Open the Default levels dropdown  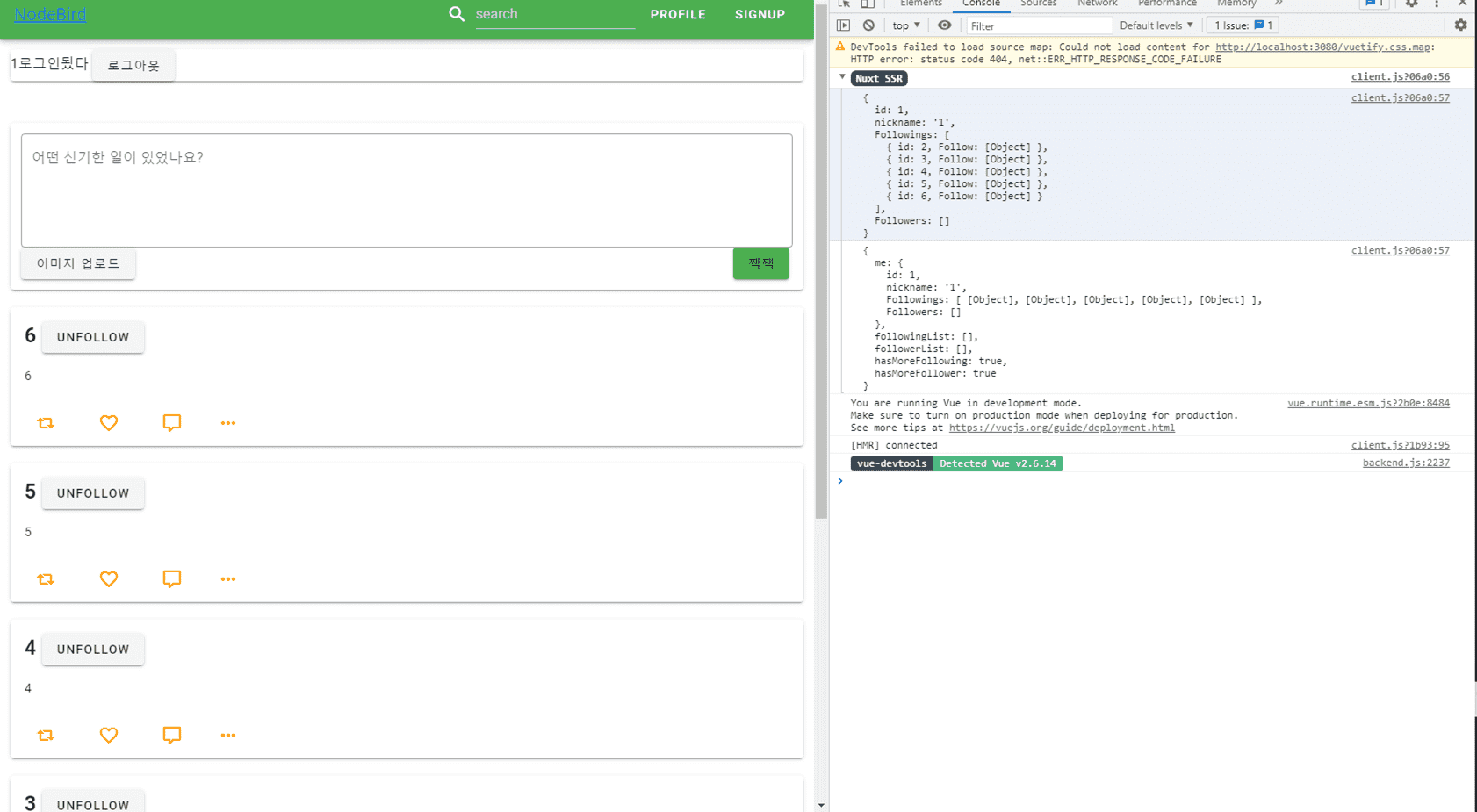(x=1156, y=25)
